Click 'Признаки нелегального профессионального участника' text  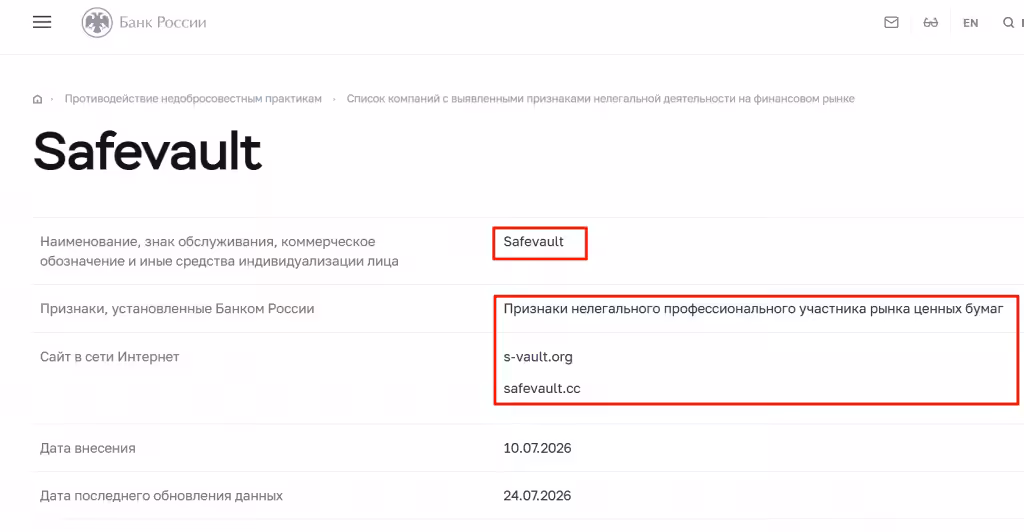click(753, 309)
